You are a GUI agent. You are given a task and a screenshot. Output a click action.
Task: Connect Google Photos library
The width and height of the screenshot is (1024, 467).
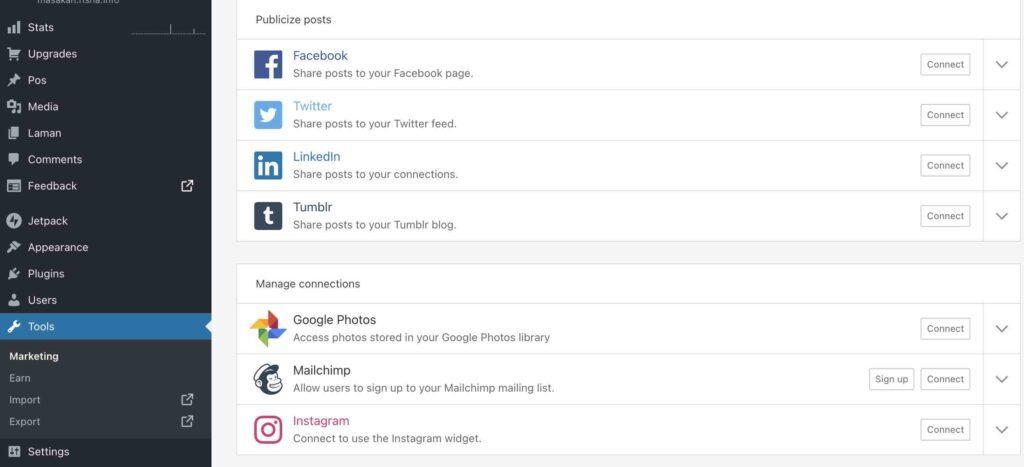[x=945, y=329]
